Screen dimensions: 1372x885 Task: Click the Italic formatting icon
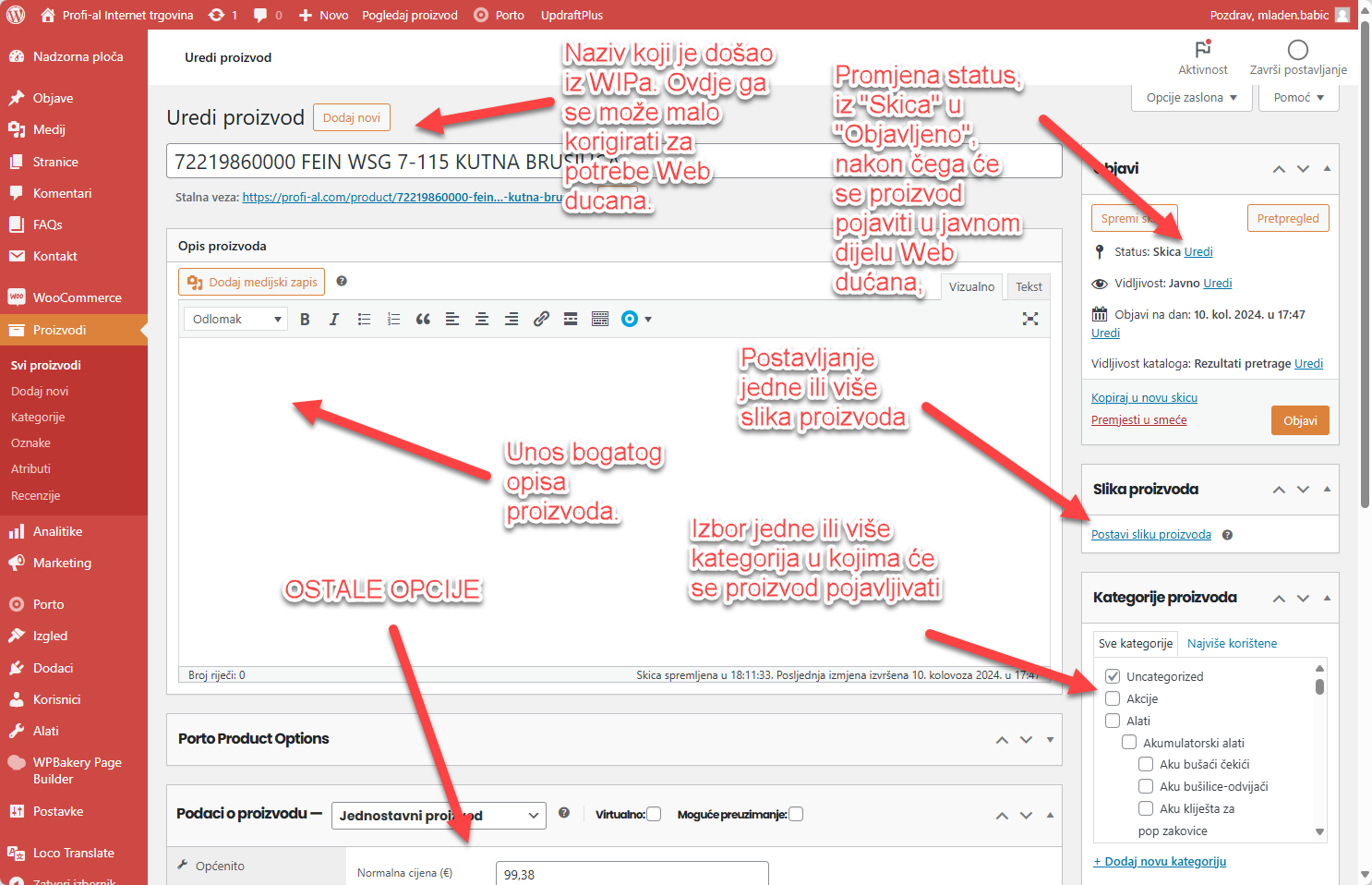pos(334,320)
